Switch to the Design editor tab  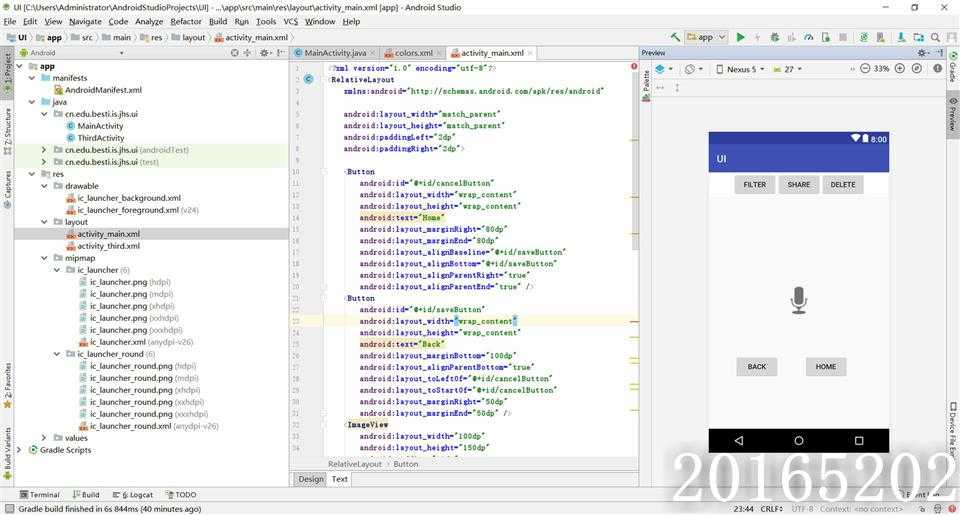[310, 479]
